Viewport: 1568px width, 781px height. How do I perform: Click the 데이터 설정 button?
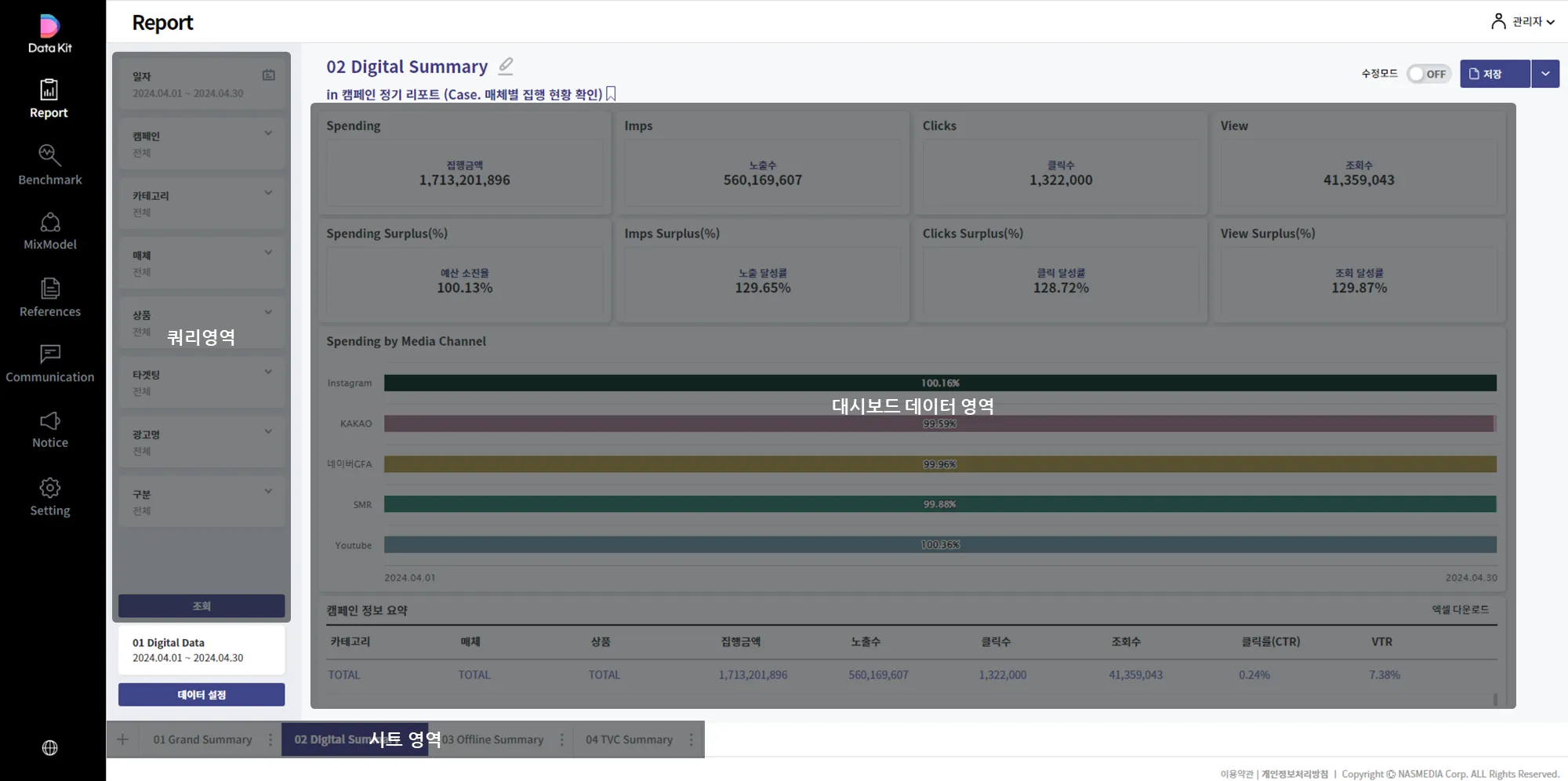[201, 695]
